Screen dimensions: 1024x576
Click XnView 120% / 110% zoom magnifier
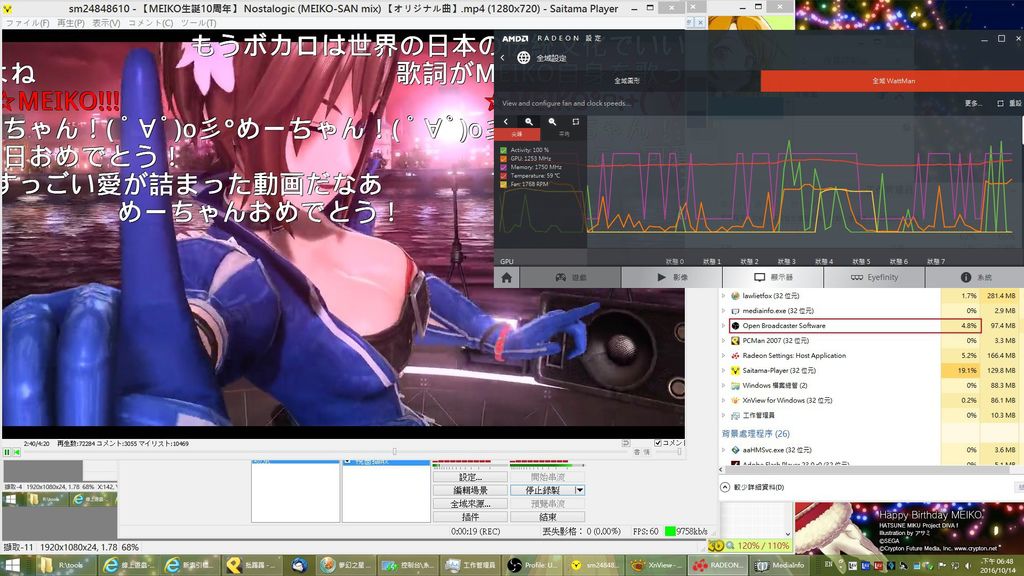tap(729, 545)
